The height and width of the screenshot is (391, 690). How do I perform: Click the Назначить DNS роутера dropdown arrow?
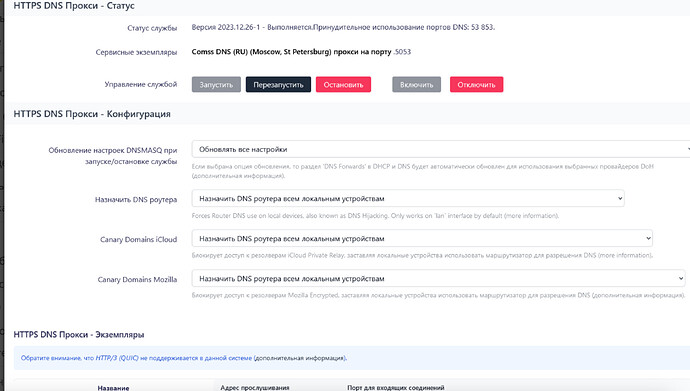point(620,198)
